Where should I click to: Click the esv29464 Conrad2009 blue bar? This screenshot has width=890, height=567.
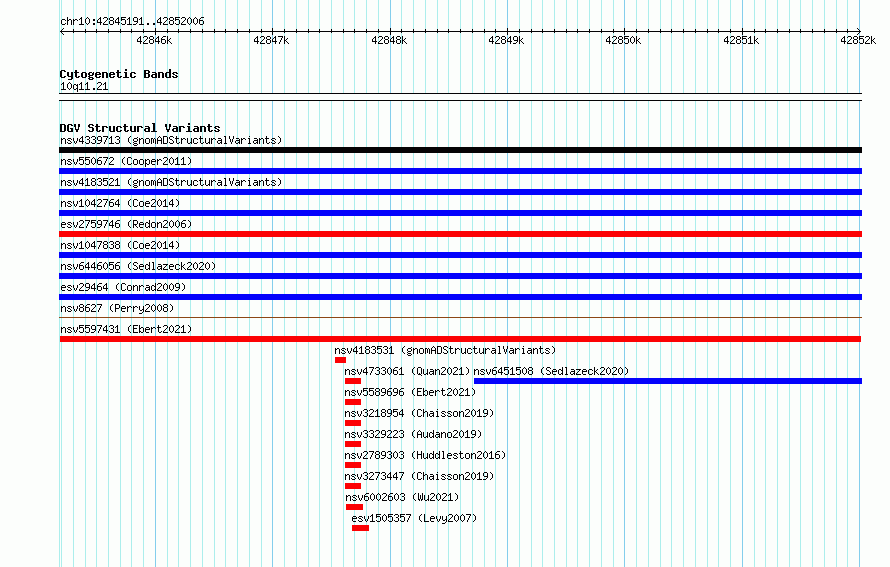(460, 297)
